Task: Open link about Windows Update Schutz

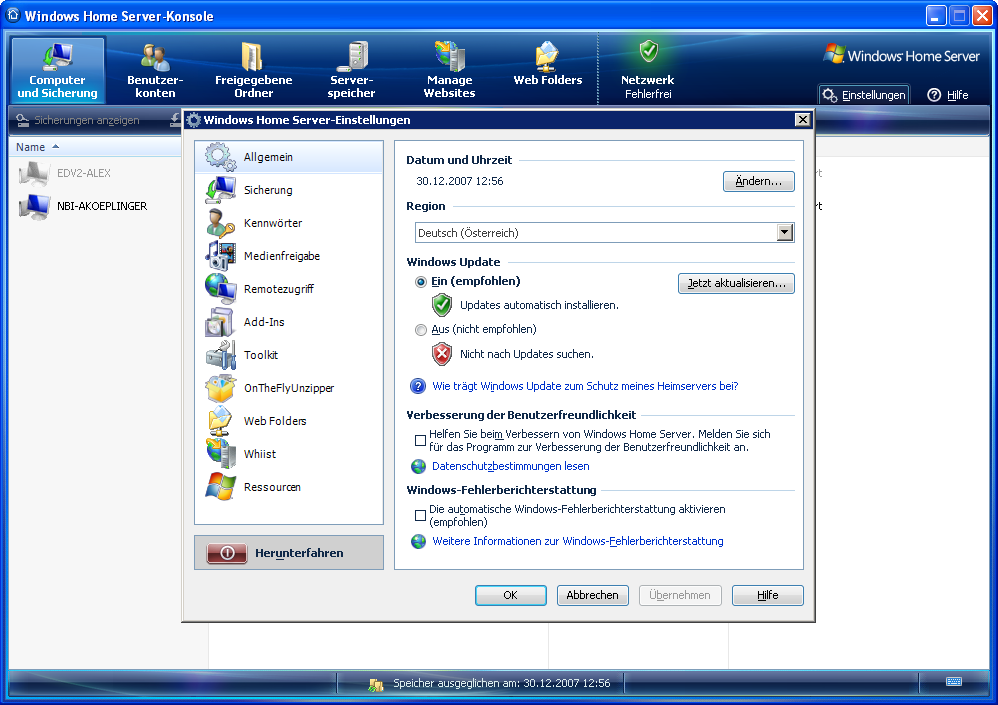Action: click(x=585, y=386)
